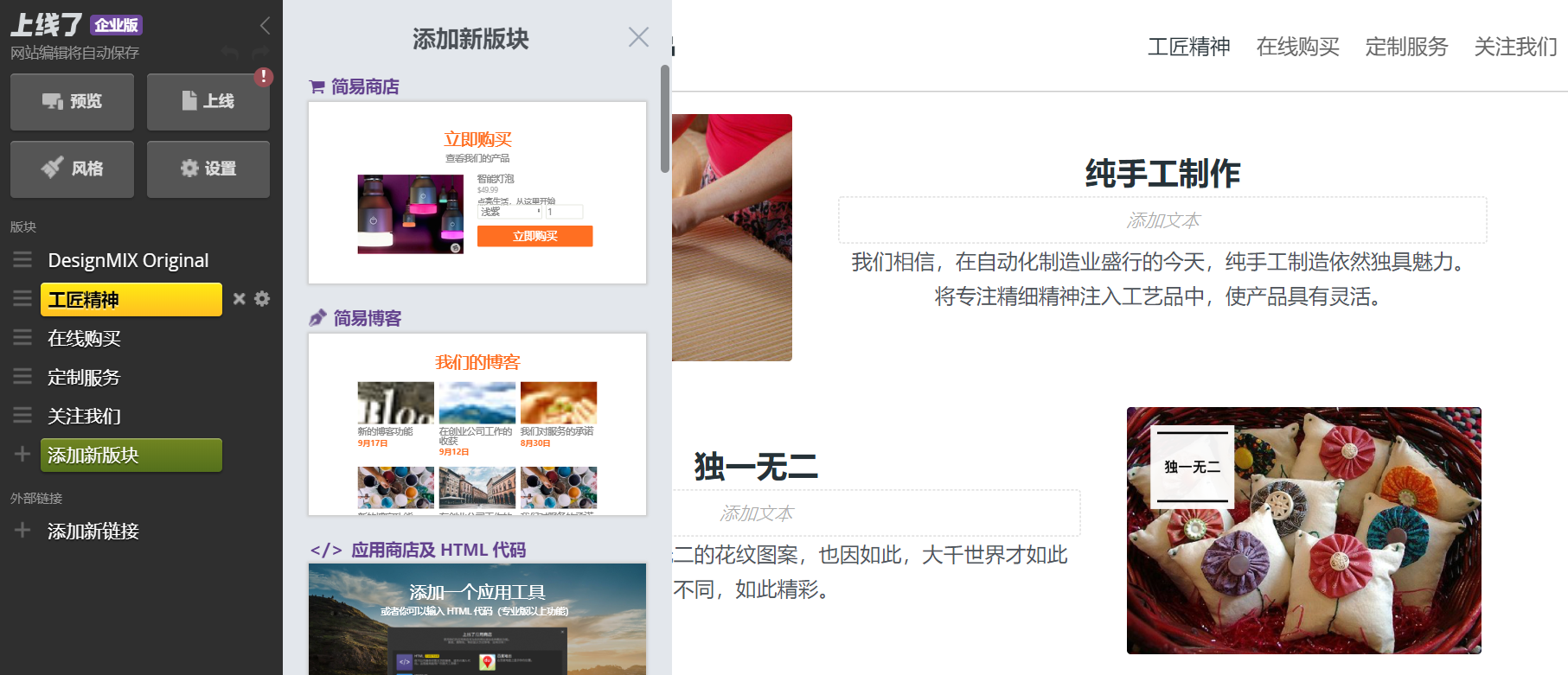1568x675 pixels.
Task: Open the 风格 style panel
Action: tap(72, 169)
